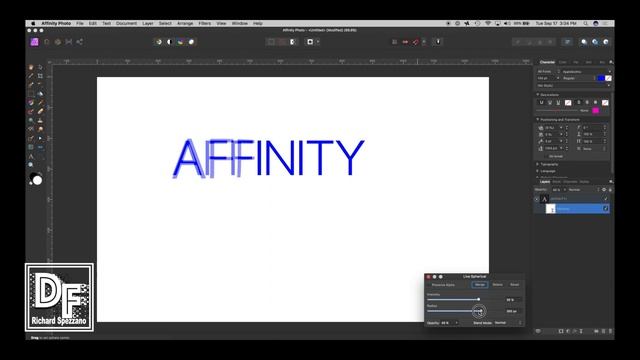The height and width of the screenshot is (360, 640).
Task: Switch to the Export persona
Action: pos(80,42)
